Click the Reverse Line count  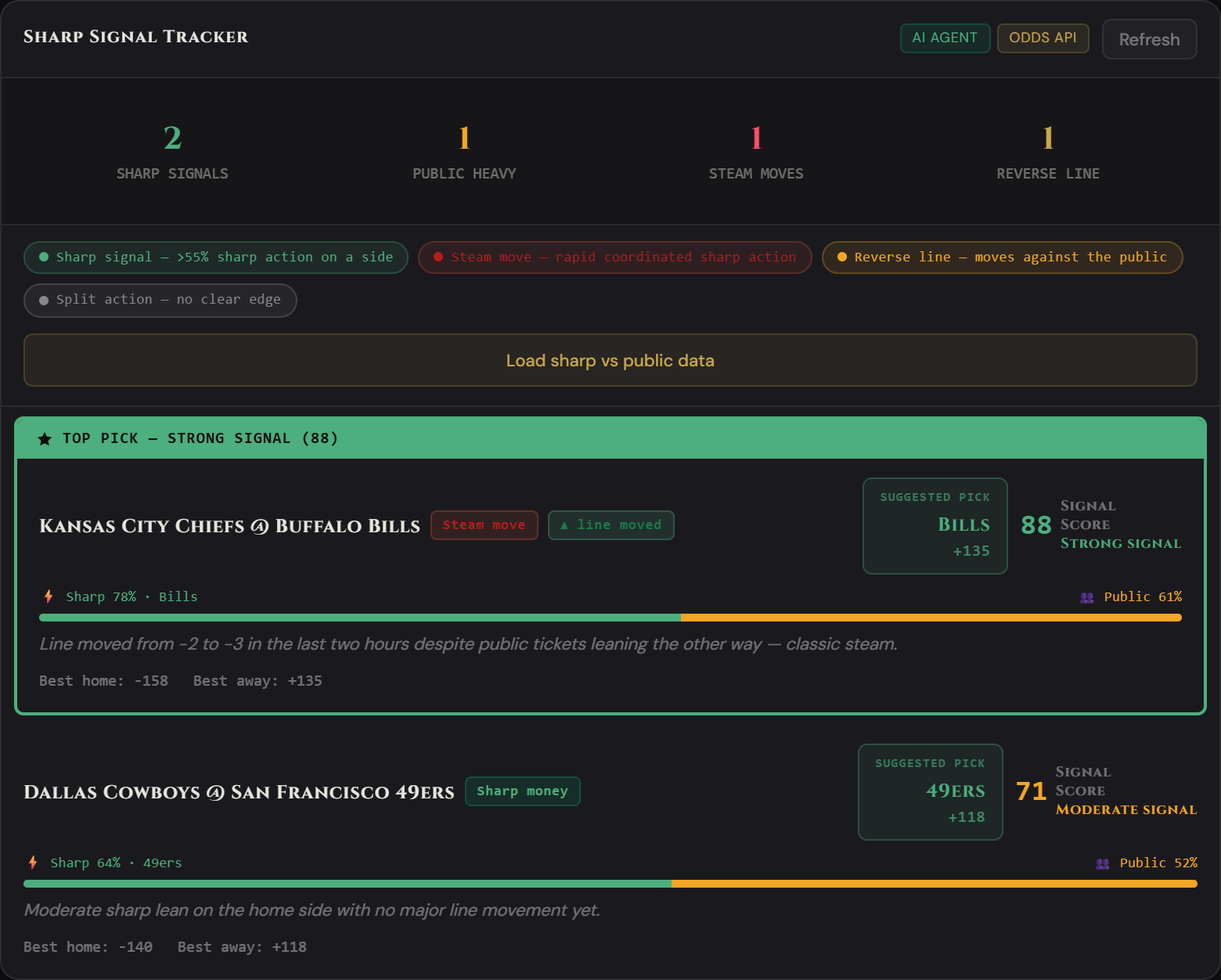[1048, 139]
